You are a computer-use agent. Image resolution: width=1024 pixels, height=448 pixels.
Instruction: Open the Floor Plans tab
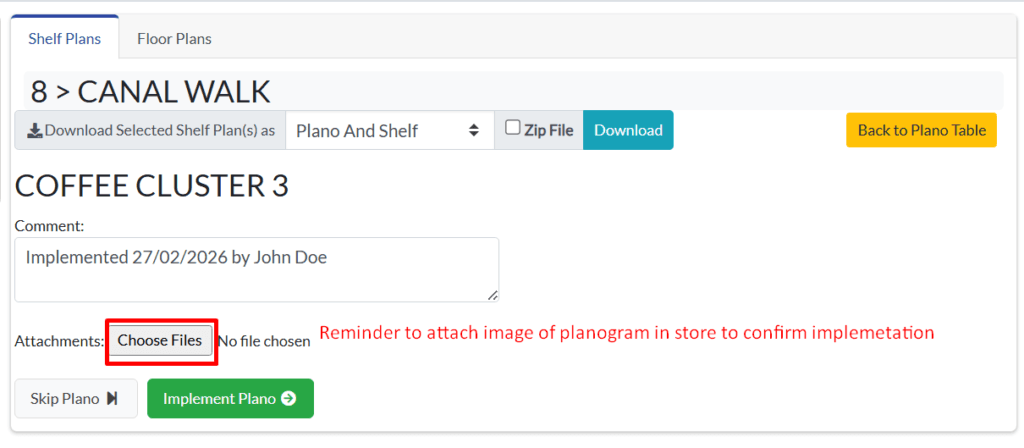[x=174, y=39]
